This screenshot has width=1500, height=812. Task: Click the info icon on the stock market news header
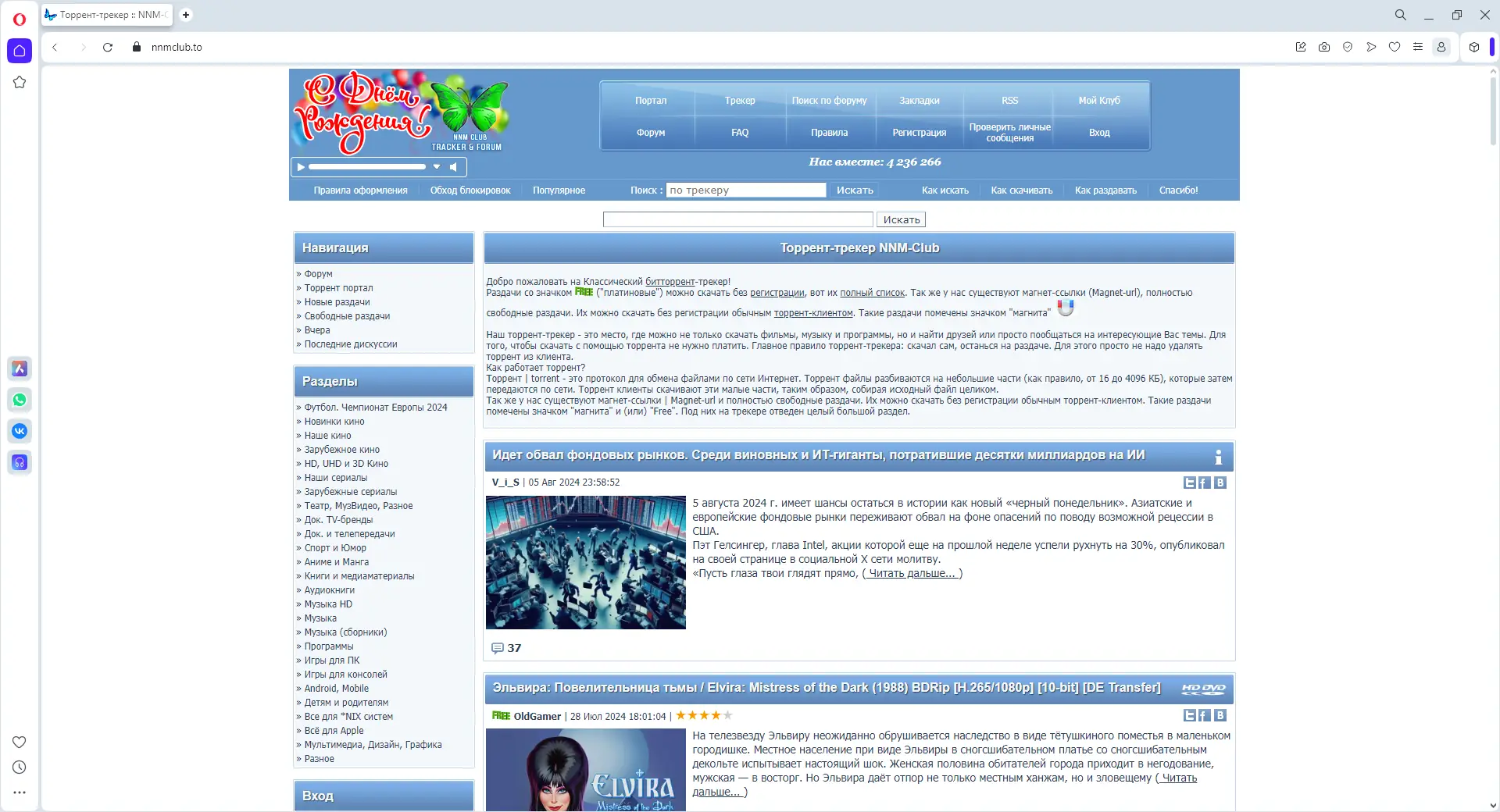1218,457
